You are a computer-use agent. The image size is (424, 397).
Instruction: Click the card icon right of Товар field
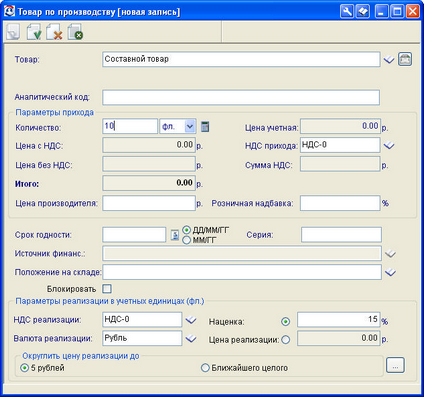click(405, 60)
